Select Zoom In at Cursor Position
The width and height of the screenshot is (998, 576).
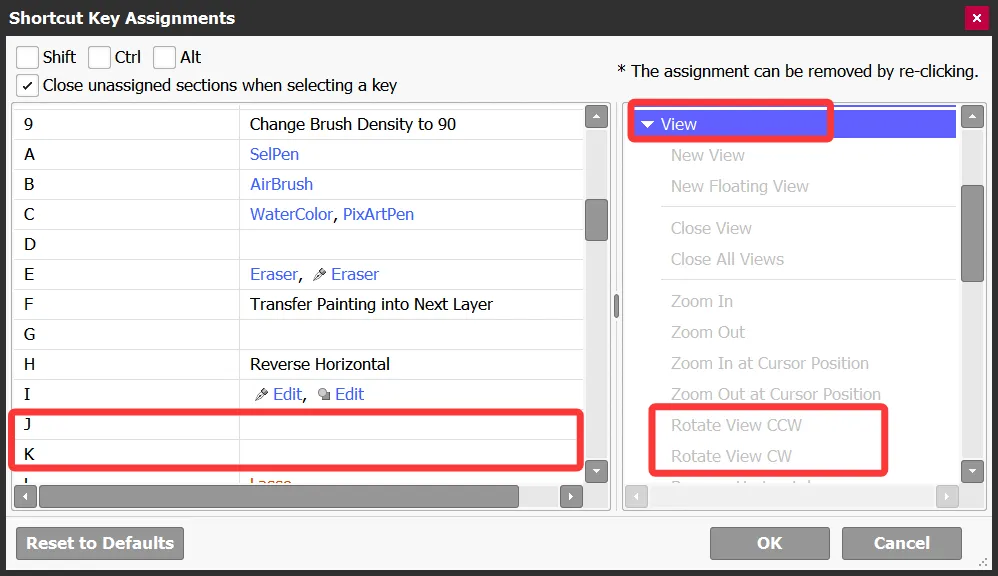(x=770, y=363)
